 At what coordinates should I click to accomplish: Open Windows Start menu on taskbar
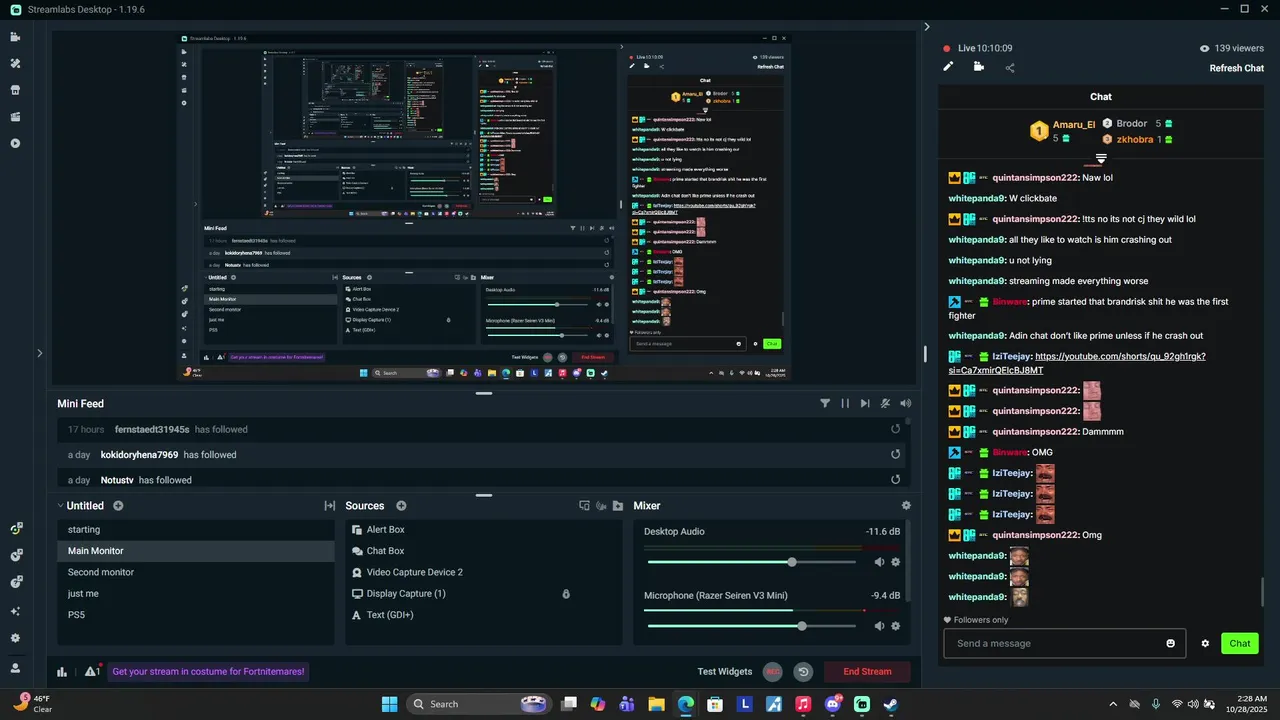pyautogui.click(x=389, y=704)
